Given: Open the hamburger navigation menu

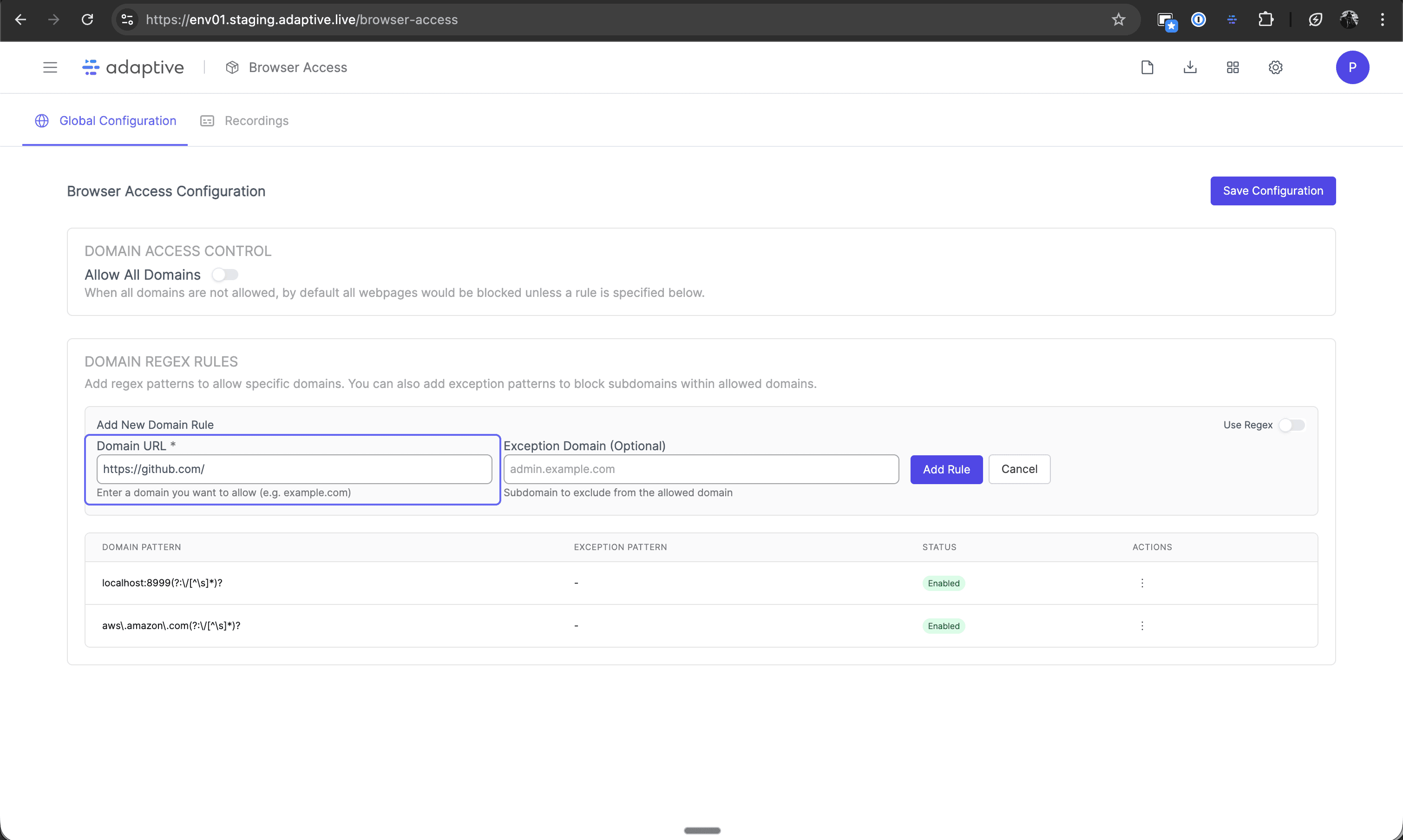Looking at the screenshot, I should [x=50, y=67].
